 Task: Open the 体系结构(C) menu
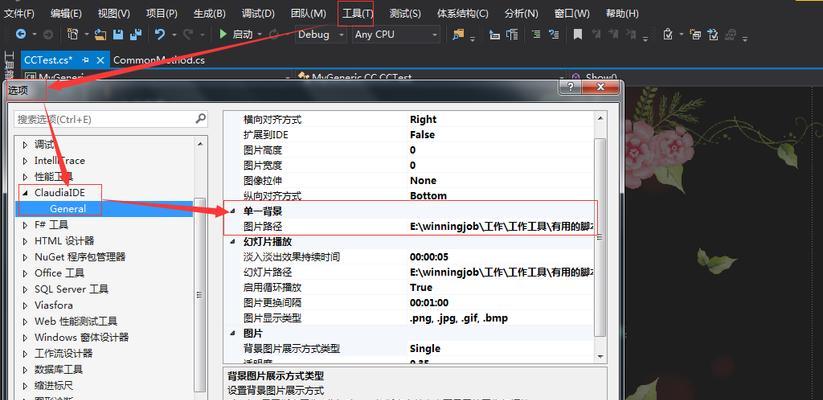pyautogui.click(x=462, y=14)
